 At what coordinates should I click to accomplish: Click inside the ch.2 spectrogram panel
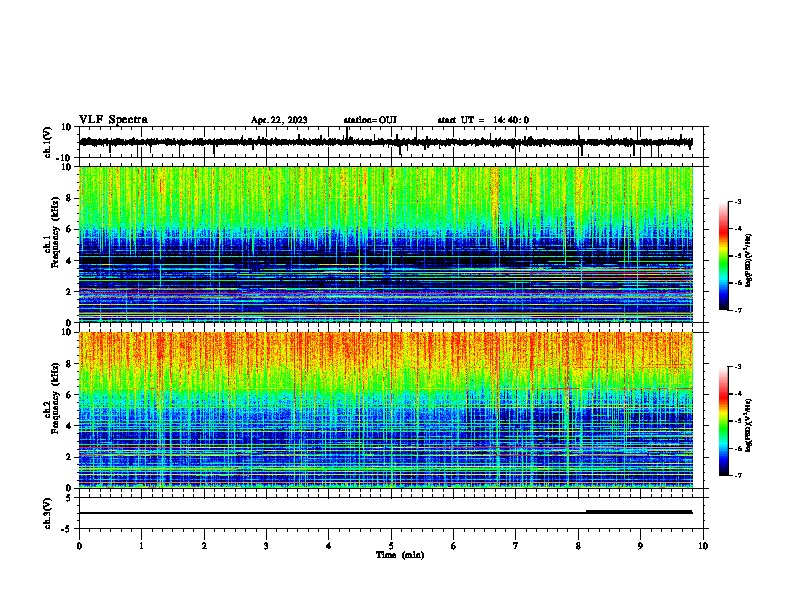[x=386, y=410]
